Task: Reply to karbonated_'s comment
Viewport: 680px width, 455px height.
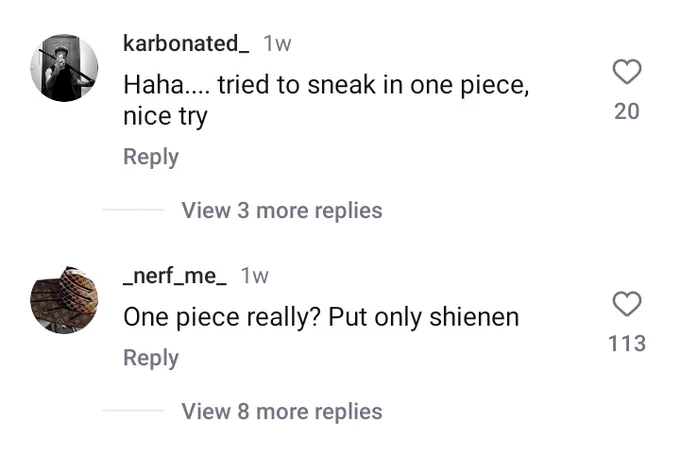Action: pos(151,157)
